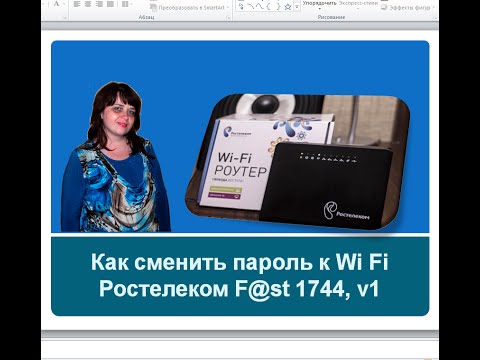This screenshot has width=480, height=360.
Task: Click Преобразовать в SmartArt button
Action: (189, 7)
